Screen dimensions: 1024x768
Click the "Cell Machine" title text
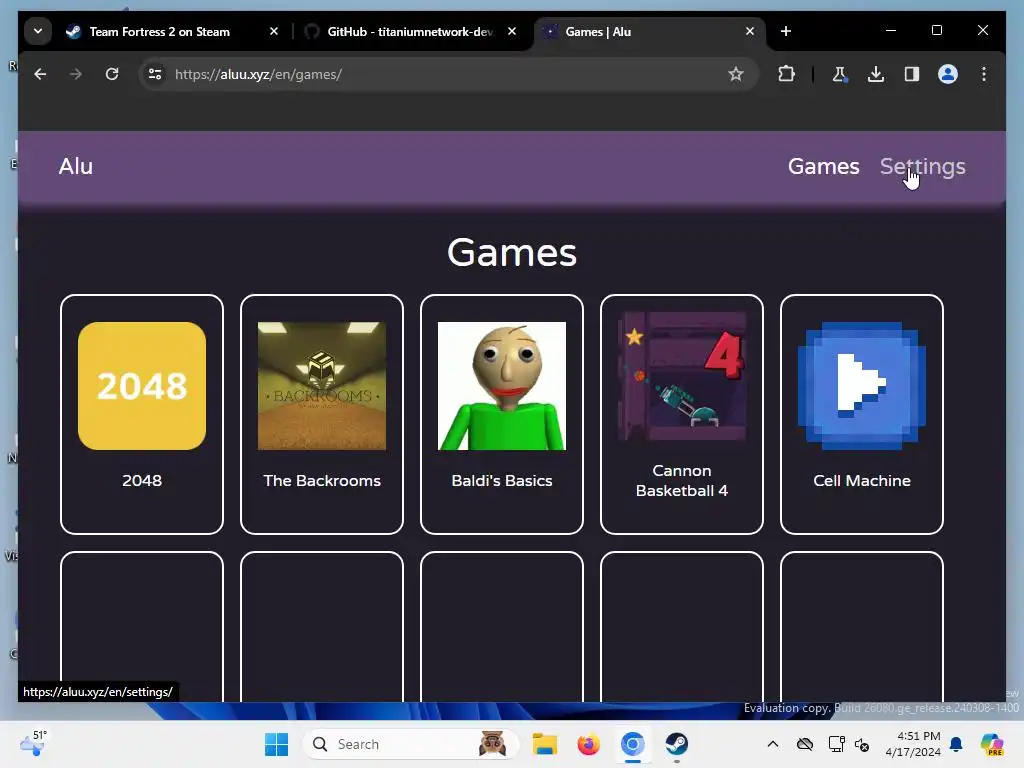[x=862, y=481]
